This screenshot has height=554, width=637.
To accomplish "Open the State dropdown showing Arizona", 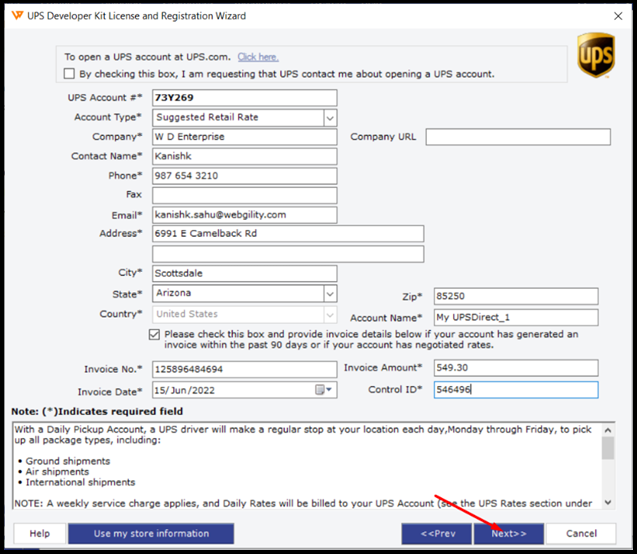I will click(x=330, y=293).
